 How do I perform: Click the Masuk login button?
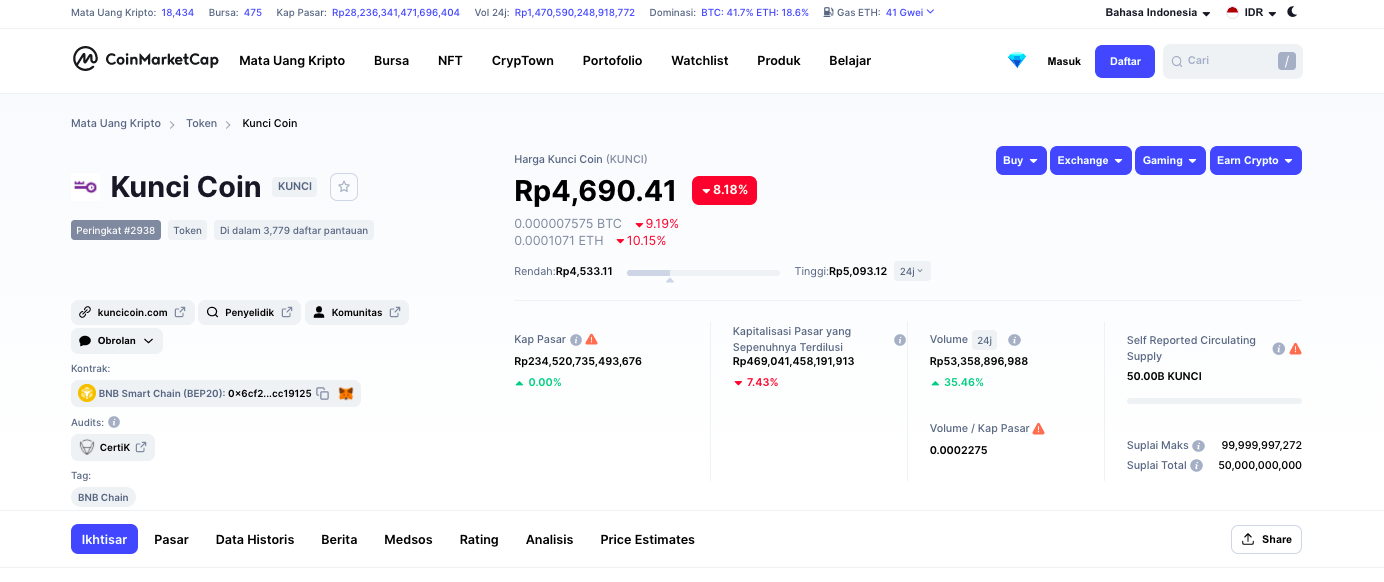pos(1064,62)
